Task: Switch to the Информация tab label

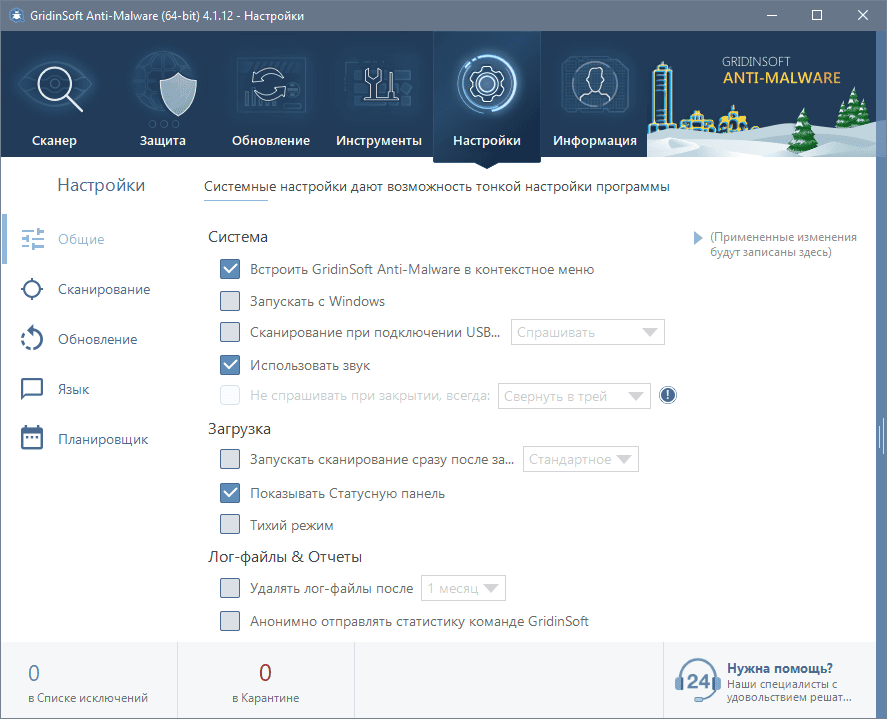Action: 595,141
